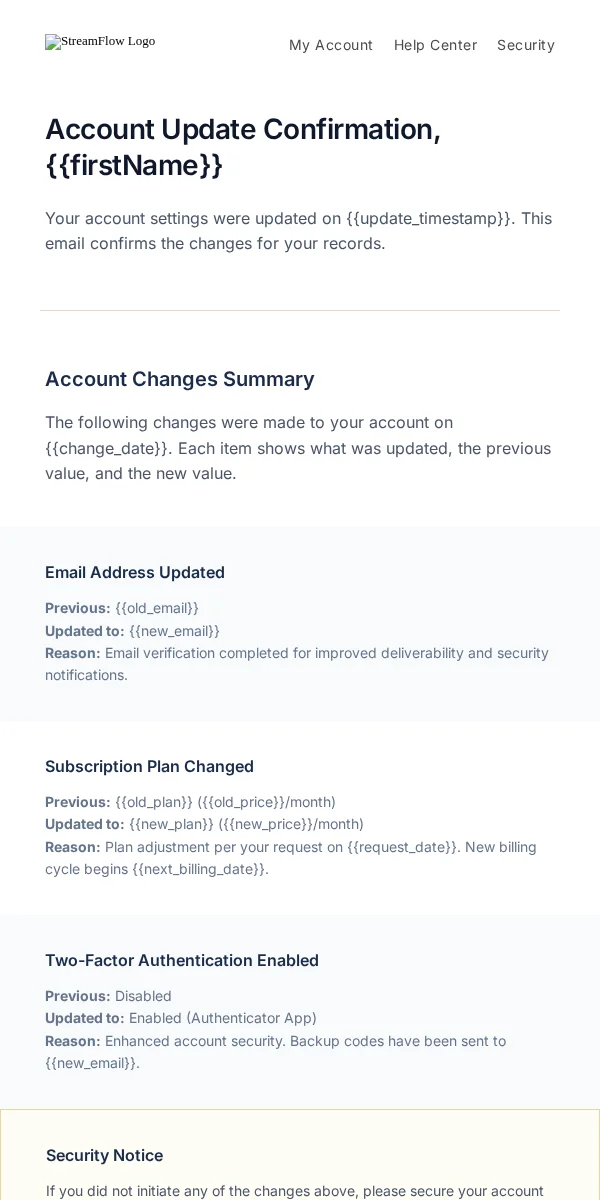
Task: Click the Disabled previous value for two-factor
Action: (x=143, y=996)
